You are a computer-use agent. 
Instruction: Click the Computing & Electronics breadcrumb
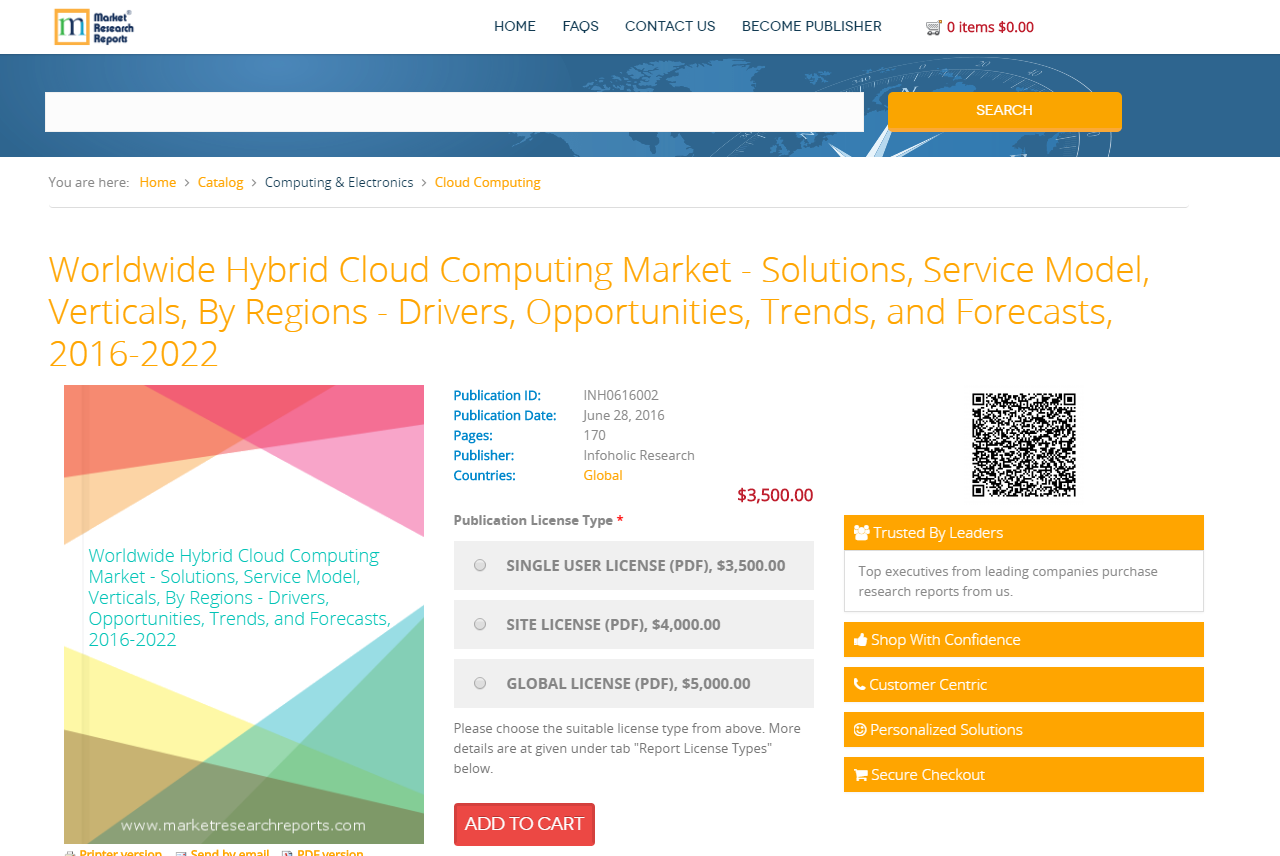pyautogui.click(x=339, y=182)
